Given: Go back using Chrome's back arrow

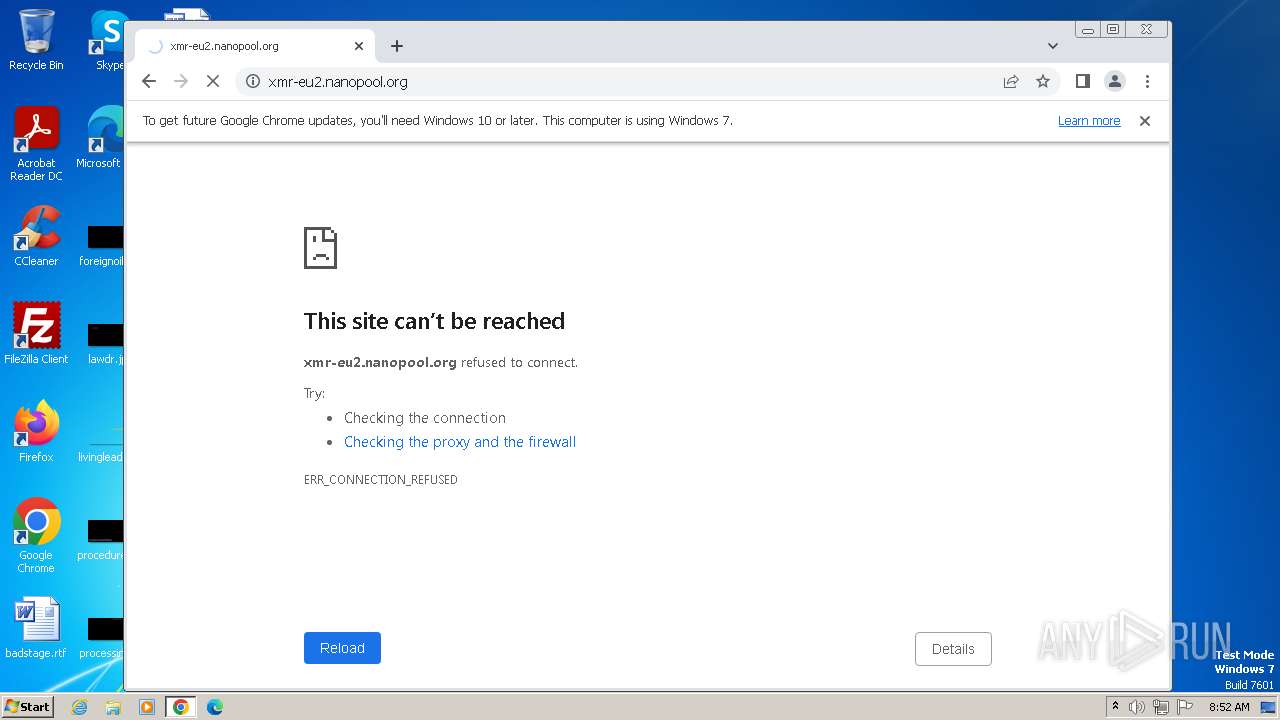Looking at the screenshot, I should (149, 82).
